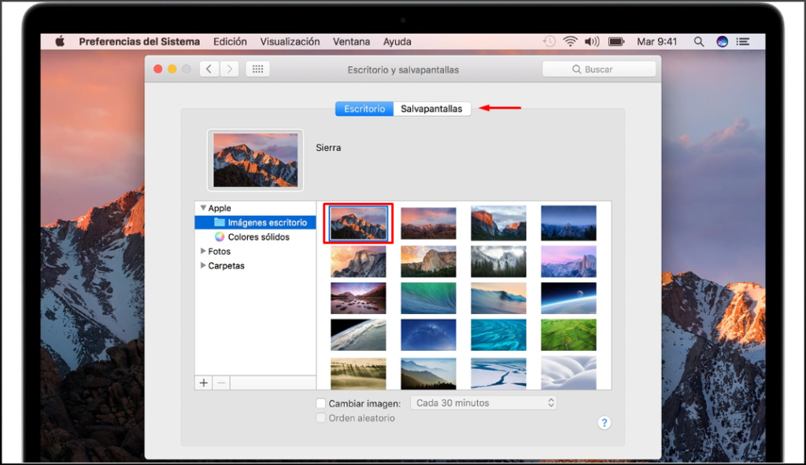Screen dimensions: 806x465
Task: Click the Imágenes escritorio folder icon
Action: [219, 222]
